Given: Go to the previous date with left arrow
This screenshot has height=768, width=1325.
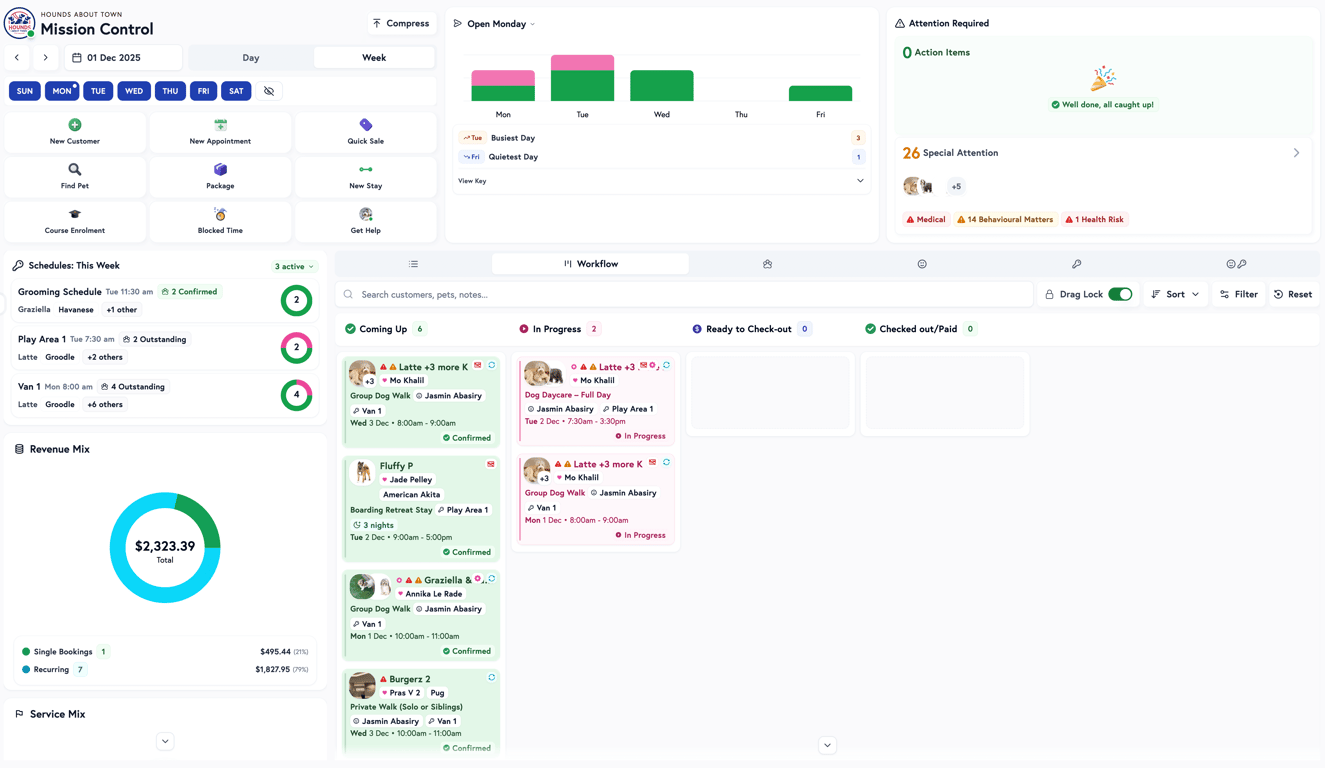Looking at the screenshot, I should pyautogui.click(x=17, y=58).
